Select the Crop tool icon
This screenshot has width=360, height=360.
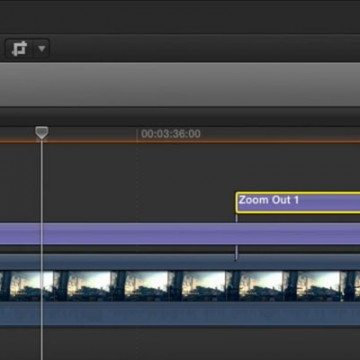(19, 49)
